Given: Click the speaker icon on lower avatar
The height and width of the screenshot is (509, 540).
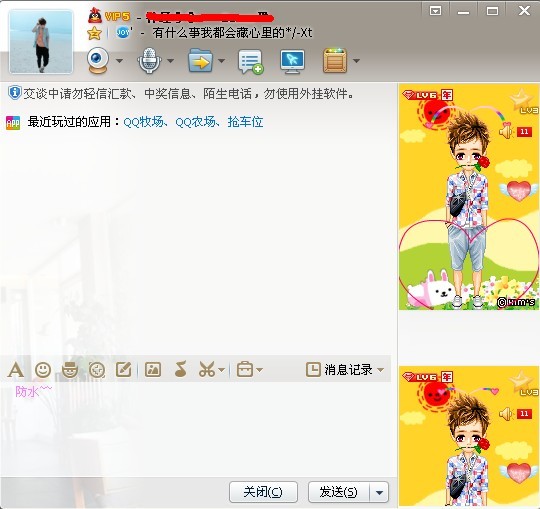Looking at the screenshot, I should pos(506,413).
